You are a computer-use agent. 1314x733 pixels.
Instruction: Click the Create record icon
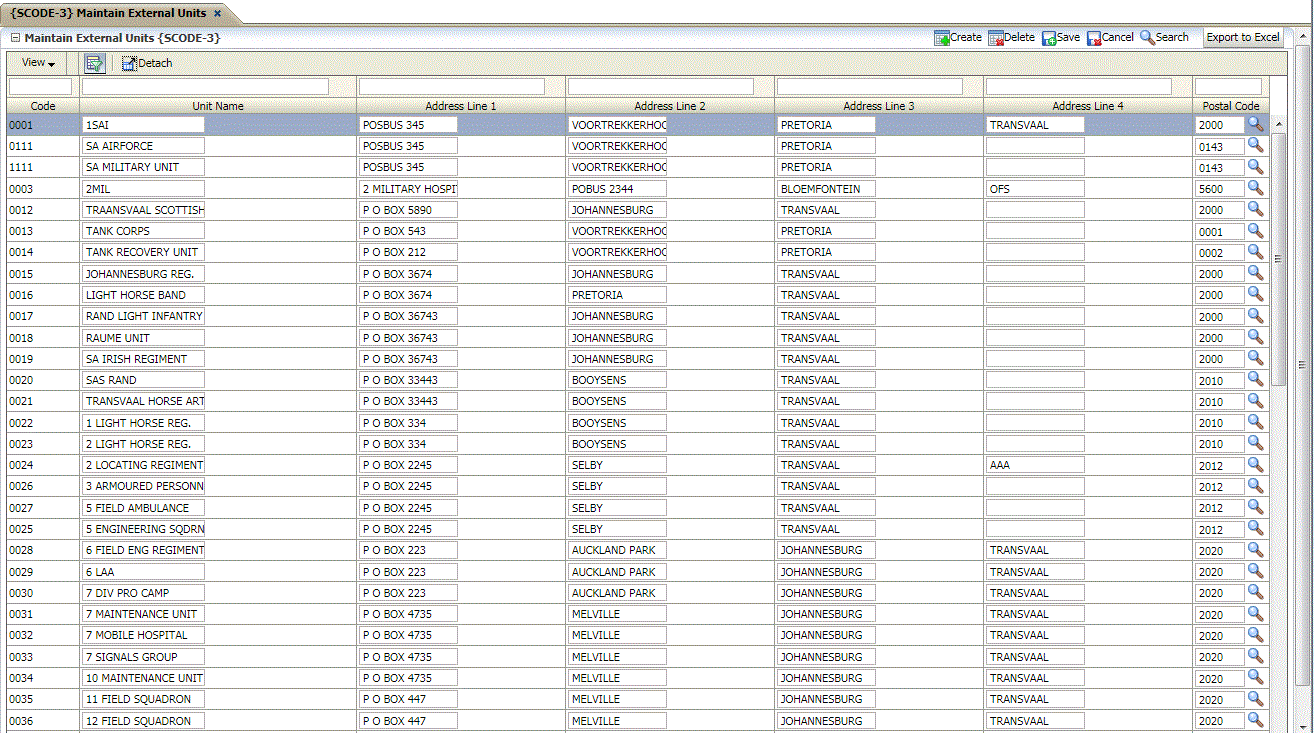pos(941,38)
